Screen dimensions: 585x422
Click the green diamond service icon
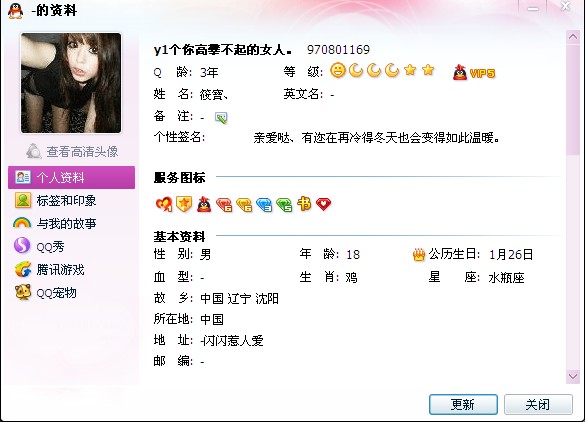point(284,204)
